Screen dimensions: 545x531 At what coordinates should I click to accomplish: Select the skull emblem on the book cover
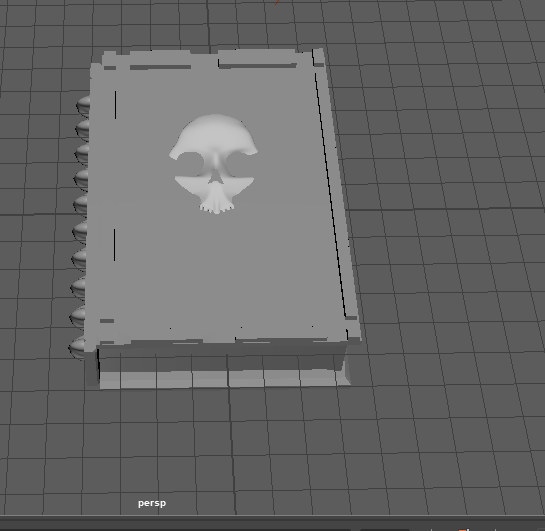pyautogui.click(x=213, y=163)
